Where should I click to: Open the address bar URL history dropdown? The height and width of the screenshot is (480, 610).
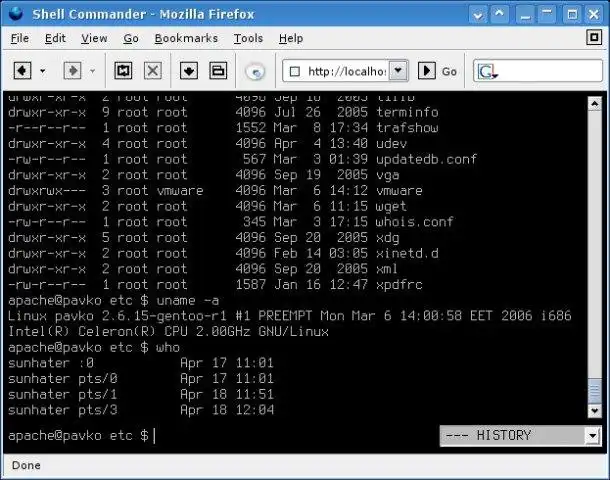[x=398, y=71]
